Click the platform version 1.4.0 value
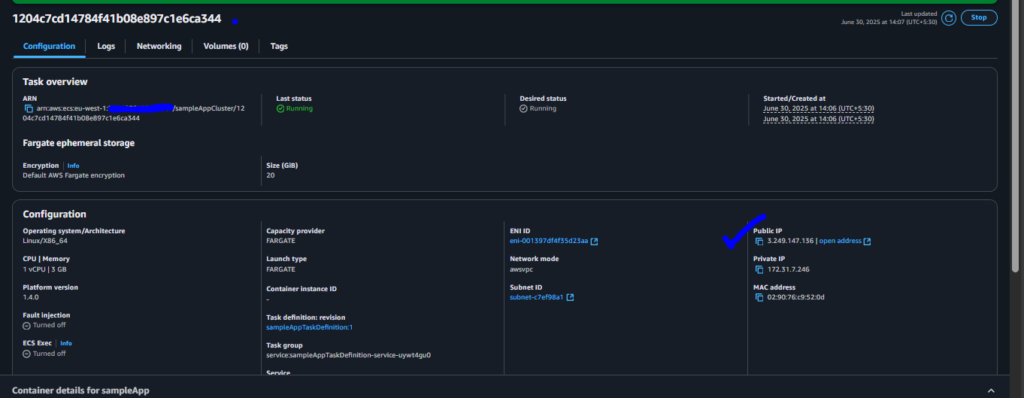Screen dimensions: 1024x398 click(x=31, y=297)
